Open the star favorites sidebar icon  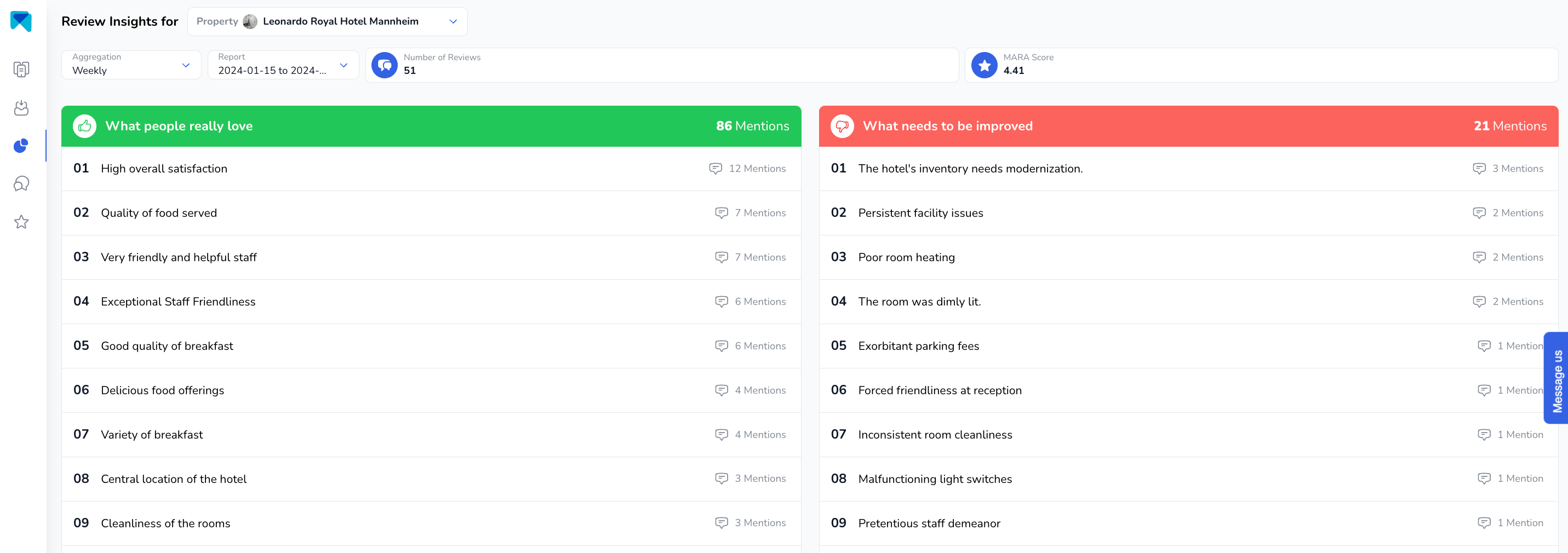[x=21, y=222]
